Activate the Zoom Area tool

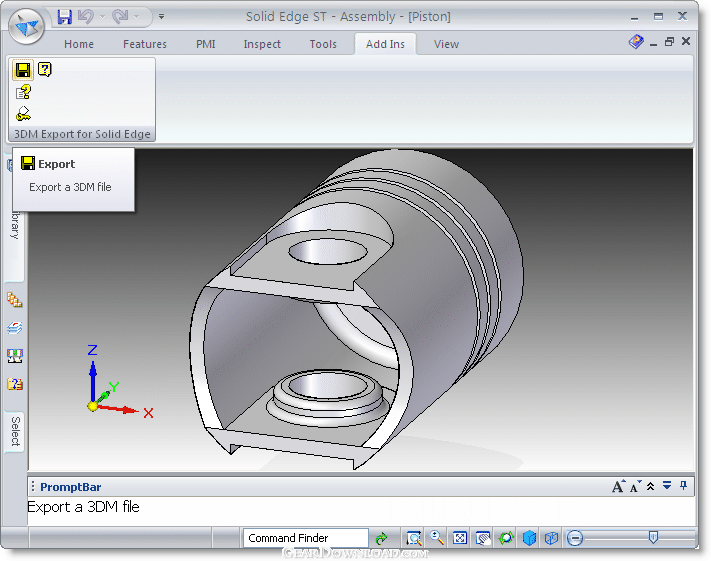[x=414, y=538]
